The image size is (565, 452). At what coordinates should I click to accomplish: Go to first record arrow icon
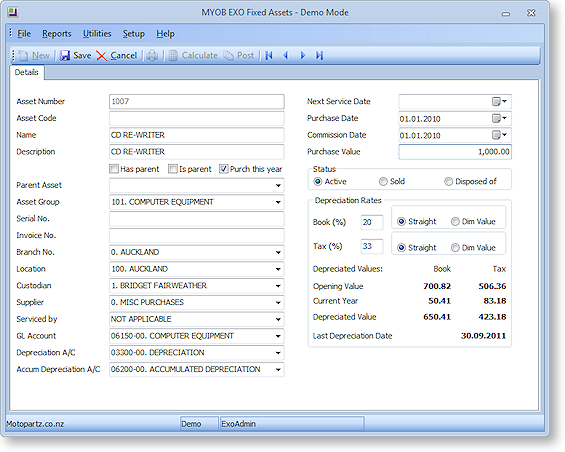(269, 56)
